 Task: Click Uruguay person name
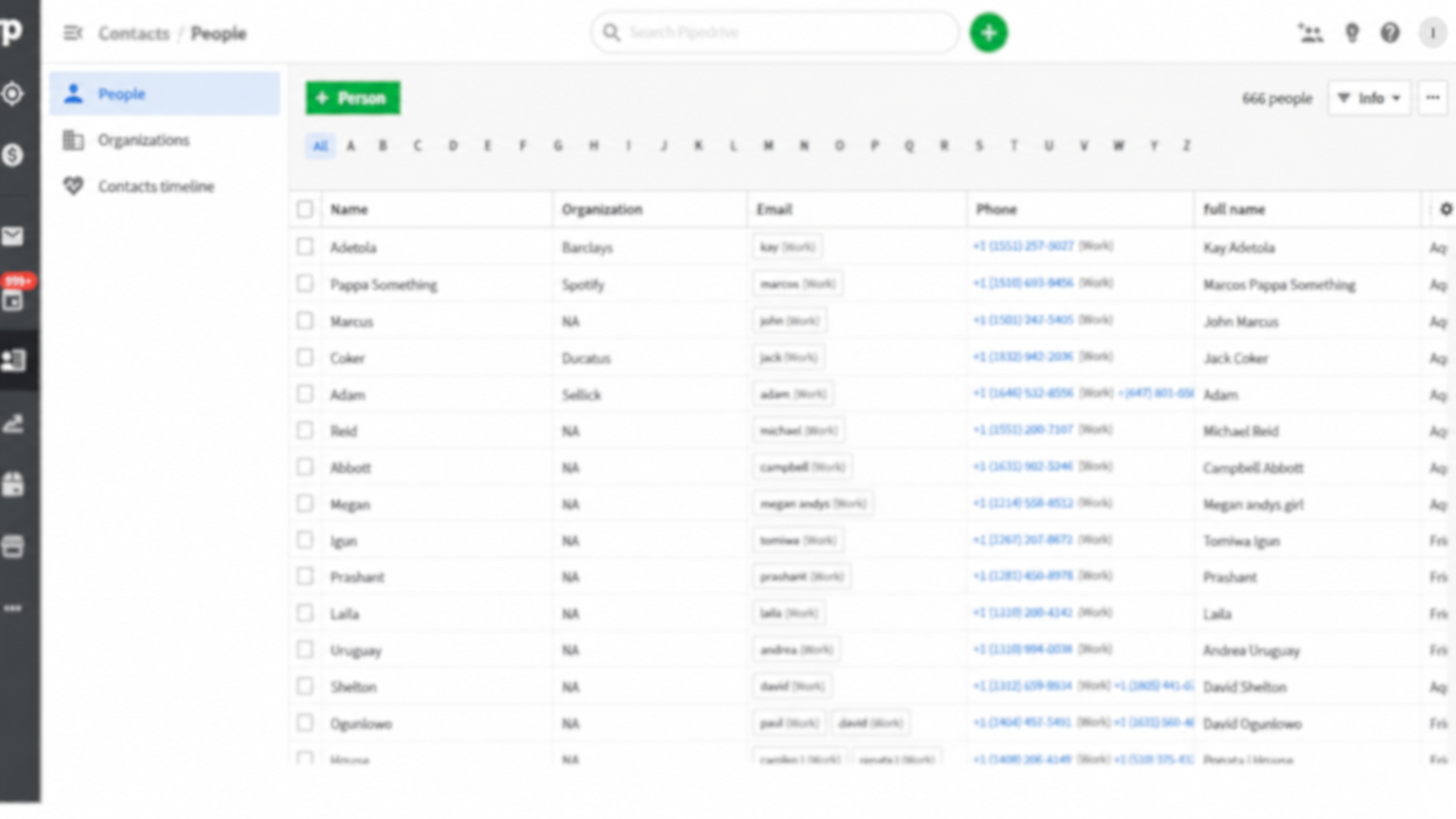pyautogui.click(x=355, y=650)
